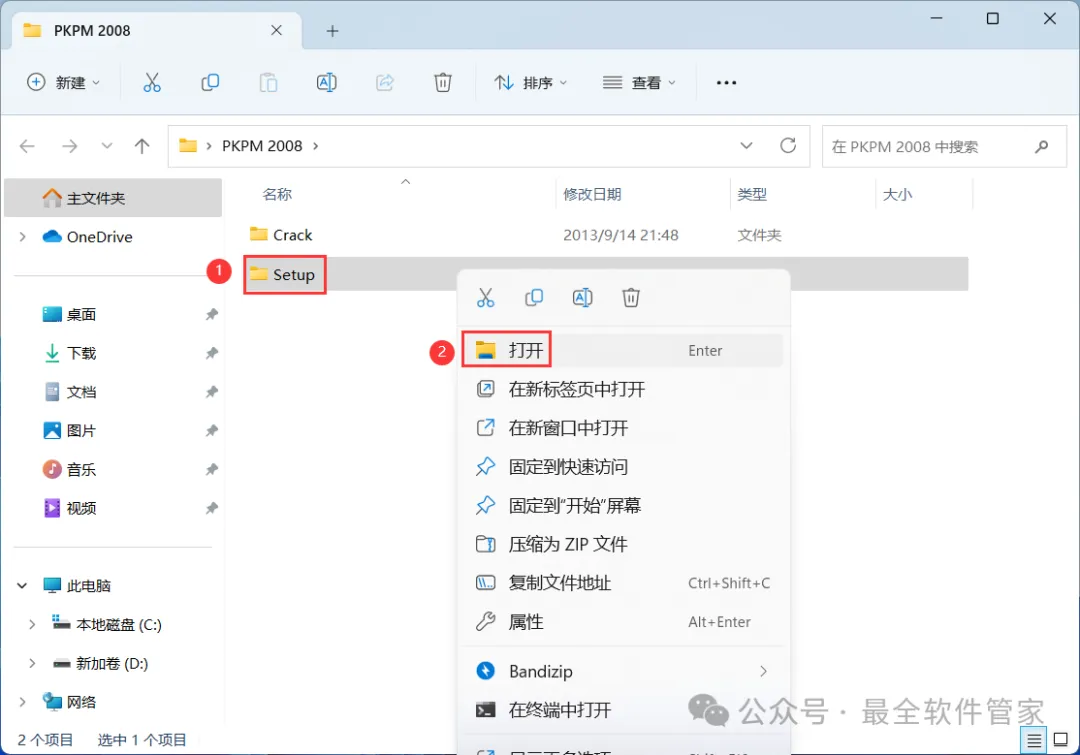Click the toolbar Cut scissors icon
This screenshot has width=1080, height=755.
pyautogui.click(x=152, y=83)
